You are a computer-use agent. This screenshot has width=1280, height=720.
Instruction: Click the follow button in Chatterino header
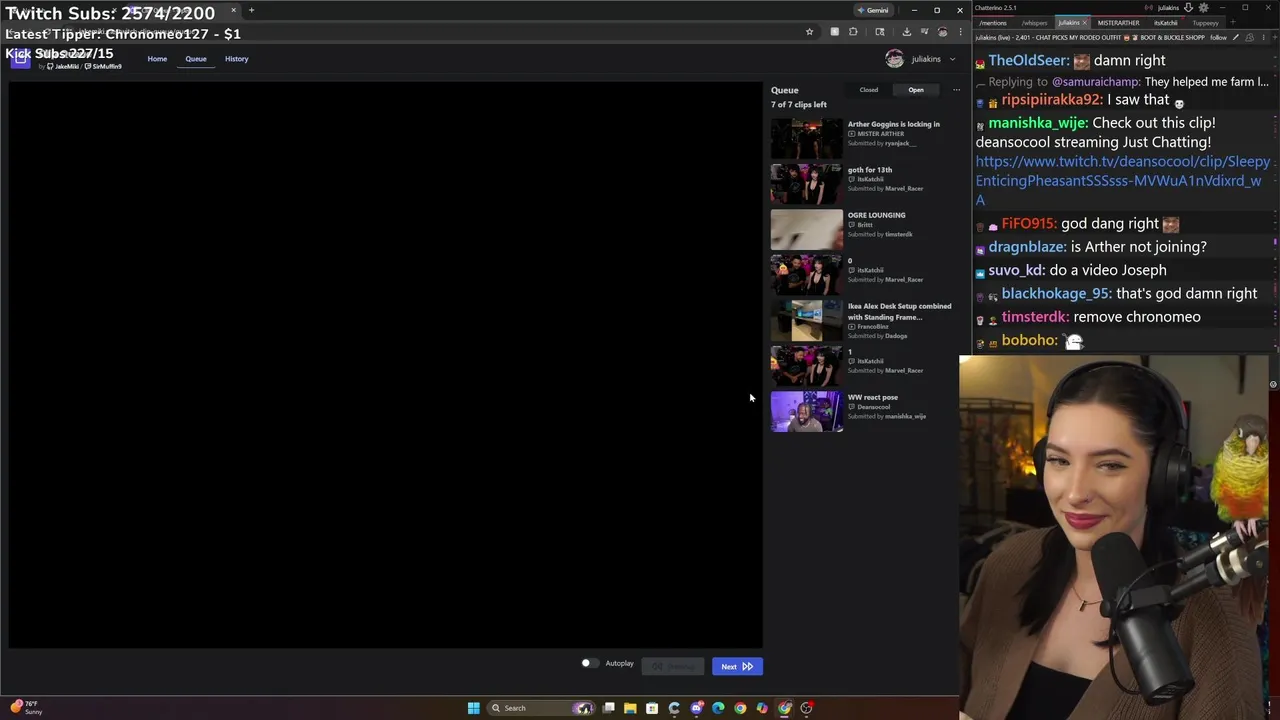click(x=1218, y=37)
